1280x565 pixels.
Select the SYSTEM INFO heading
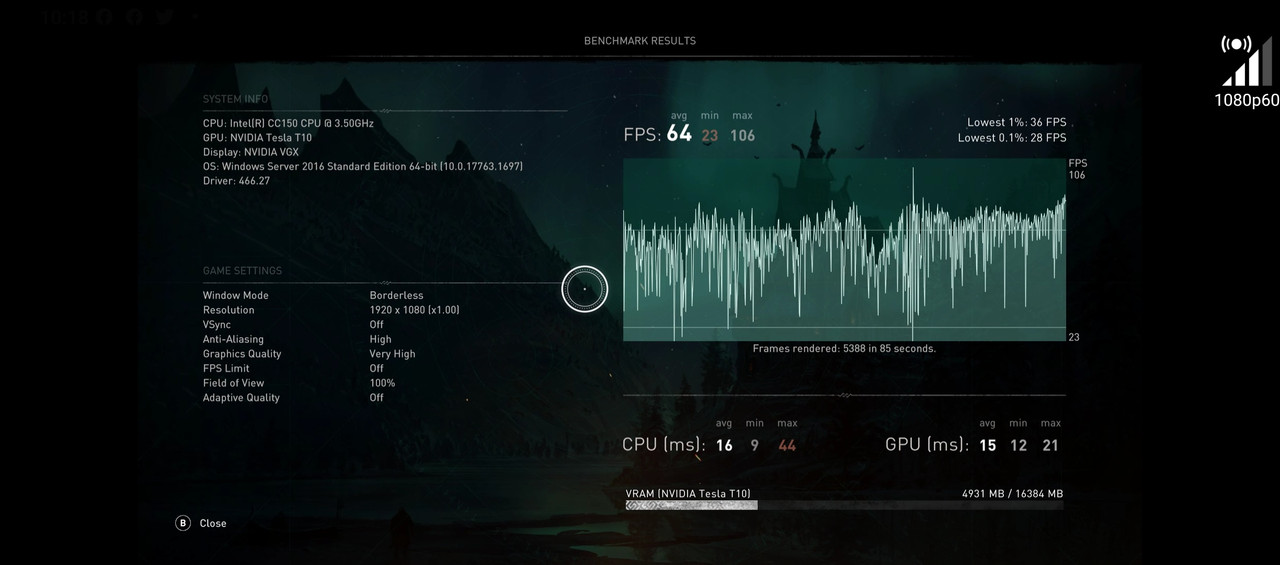[x=235, y=99]
